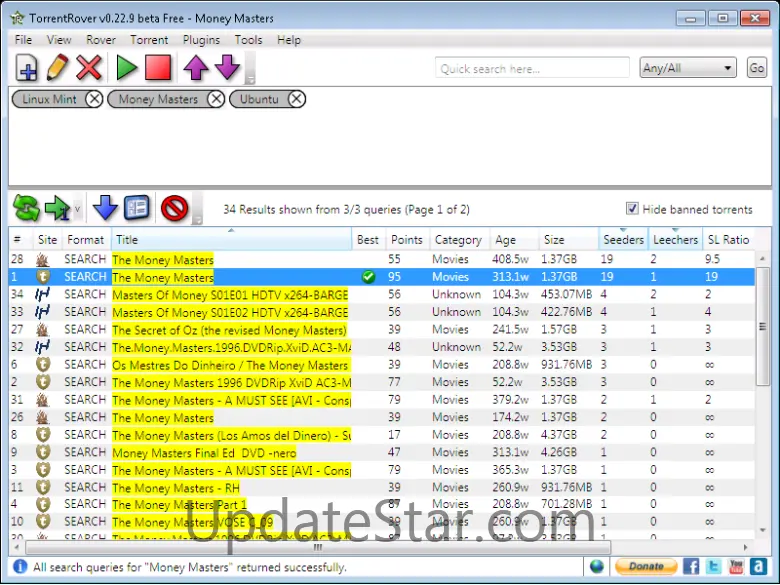This screenshot has height=585, width=780.
Task: Open the YouTube icon link
Action: 736,566
